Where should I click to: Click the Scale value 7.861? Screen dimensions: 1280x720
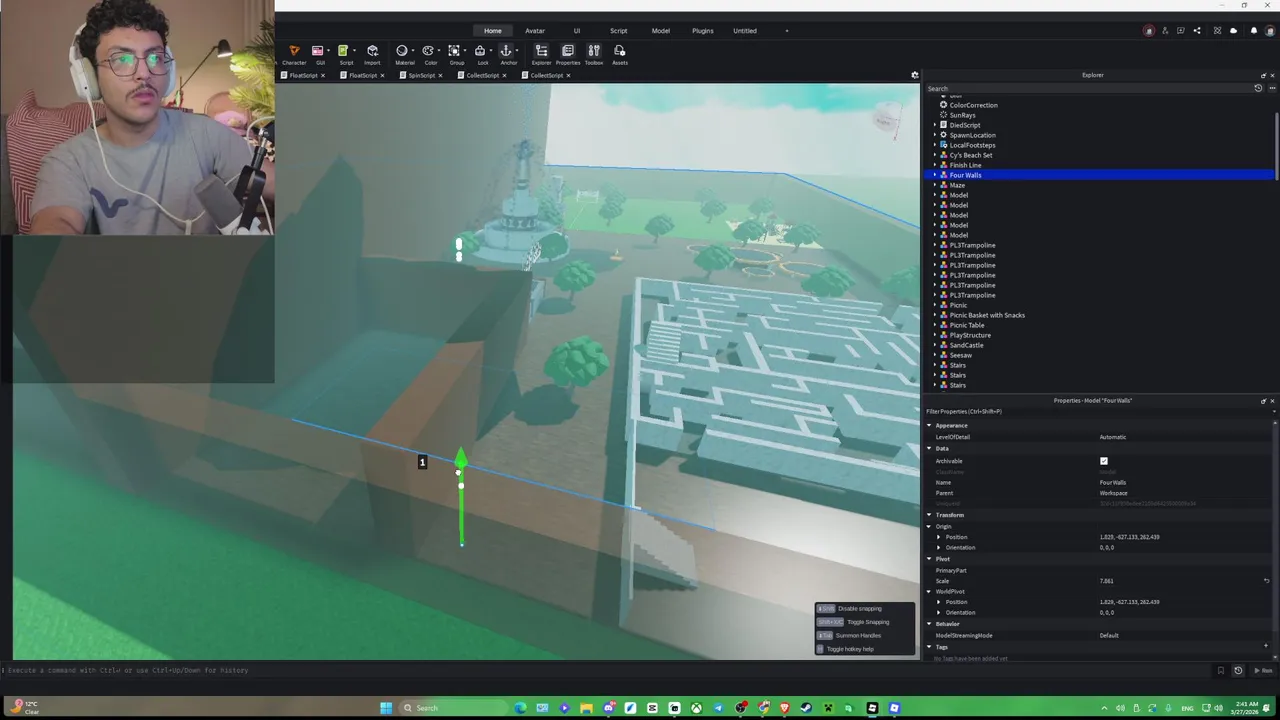1107,581
